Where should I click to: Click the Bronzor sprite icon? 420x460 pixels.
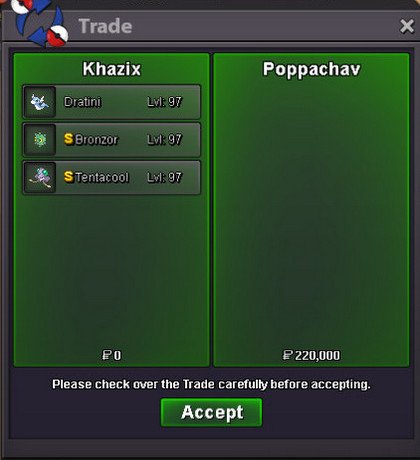40,140
